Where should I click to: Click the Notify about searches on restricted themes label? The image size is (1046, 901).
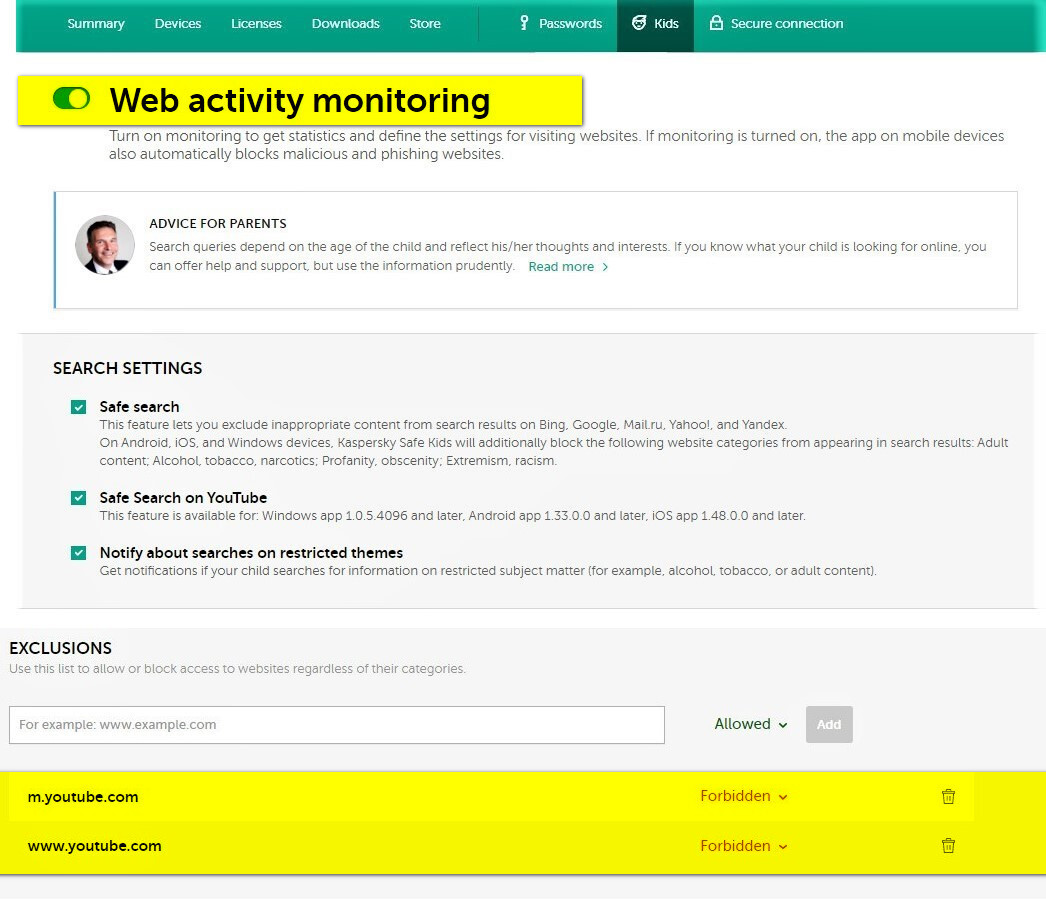pos(251,553)
